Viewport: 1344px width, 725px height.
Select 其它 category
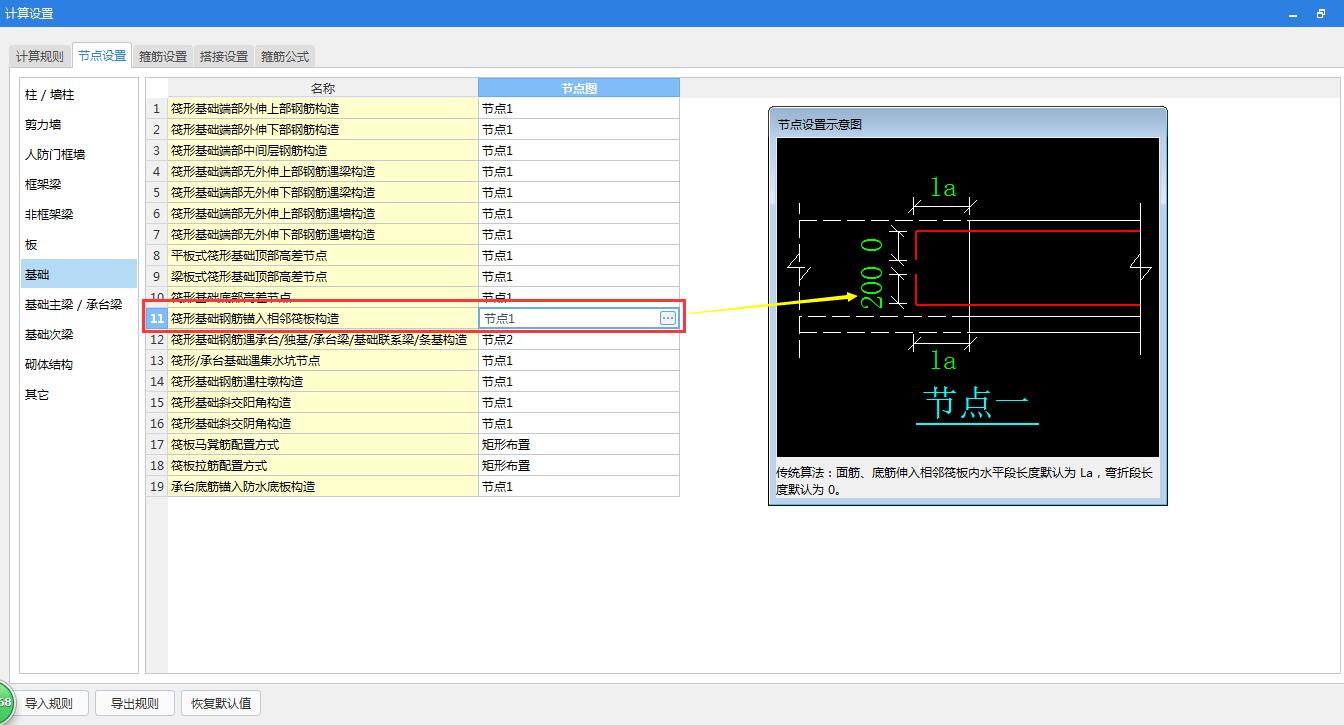79,395
